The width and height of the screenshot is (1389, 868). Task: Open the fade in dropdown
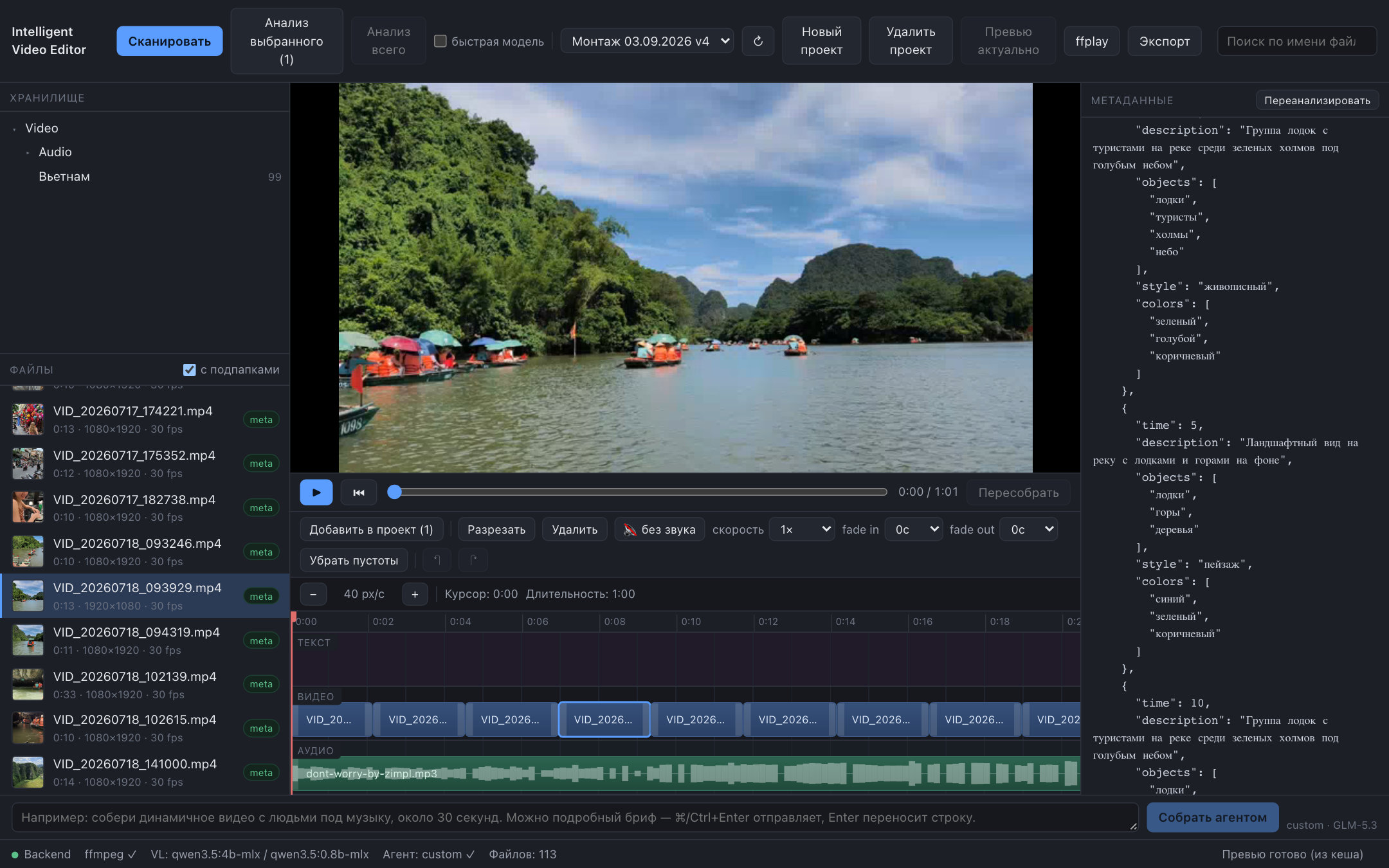click(914, 529)
